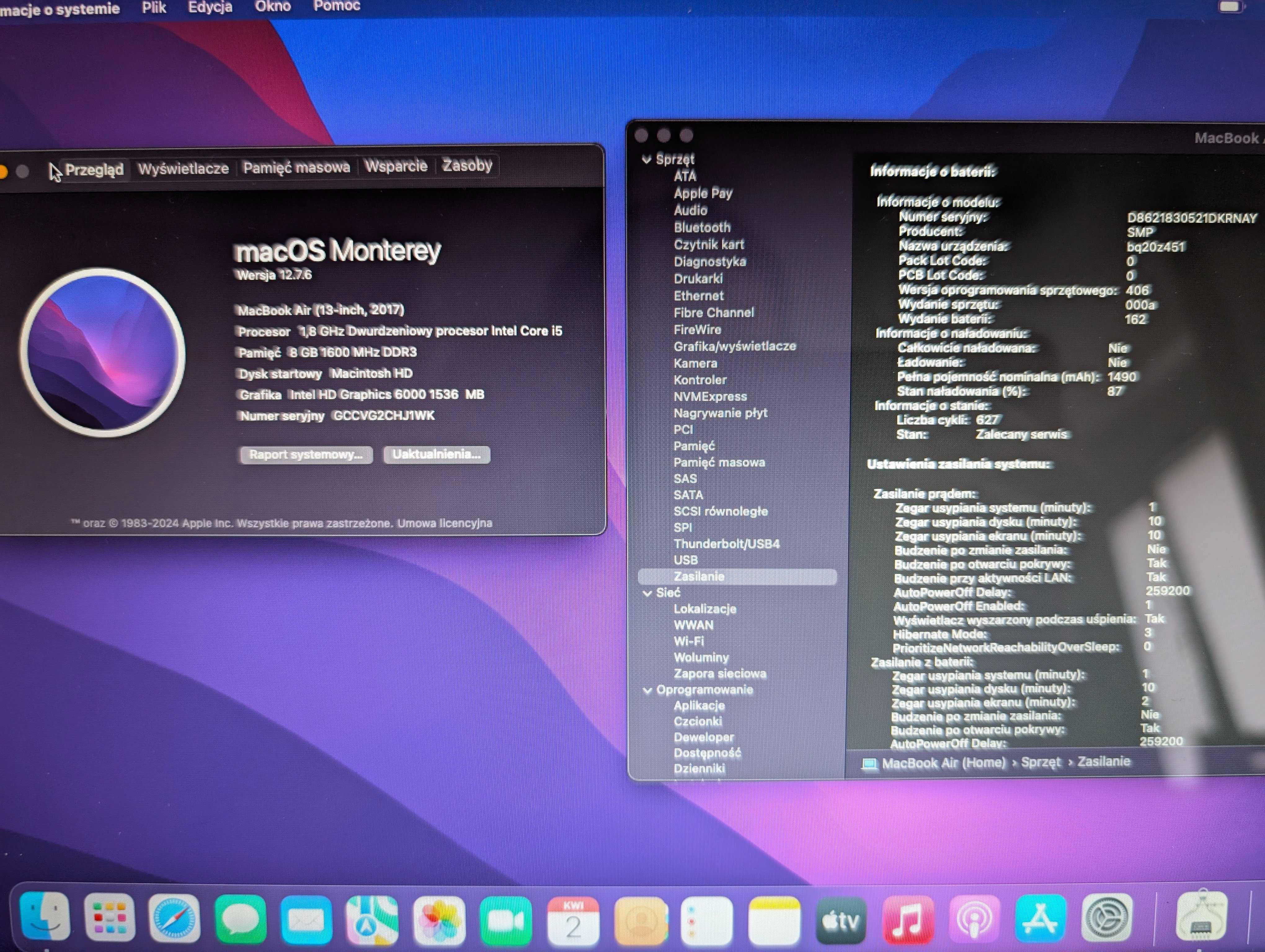Launch Safari from the dock
Screen dimensions: 1265x952
pyautogui.click(x=175, y=918)
